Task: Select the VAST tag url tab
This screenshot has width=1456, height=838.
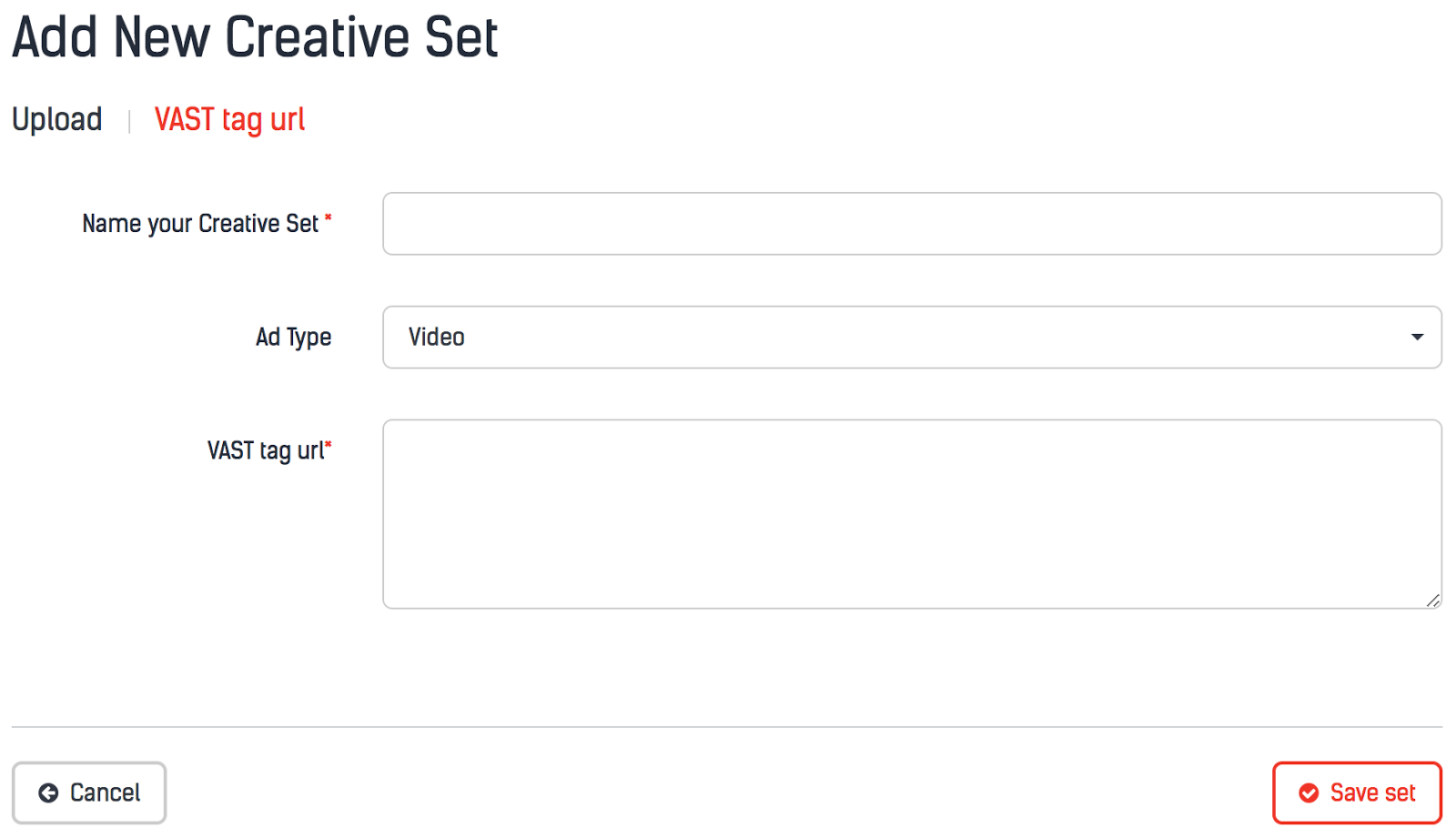Action: 229,119
